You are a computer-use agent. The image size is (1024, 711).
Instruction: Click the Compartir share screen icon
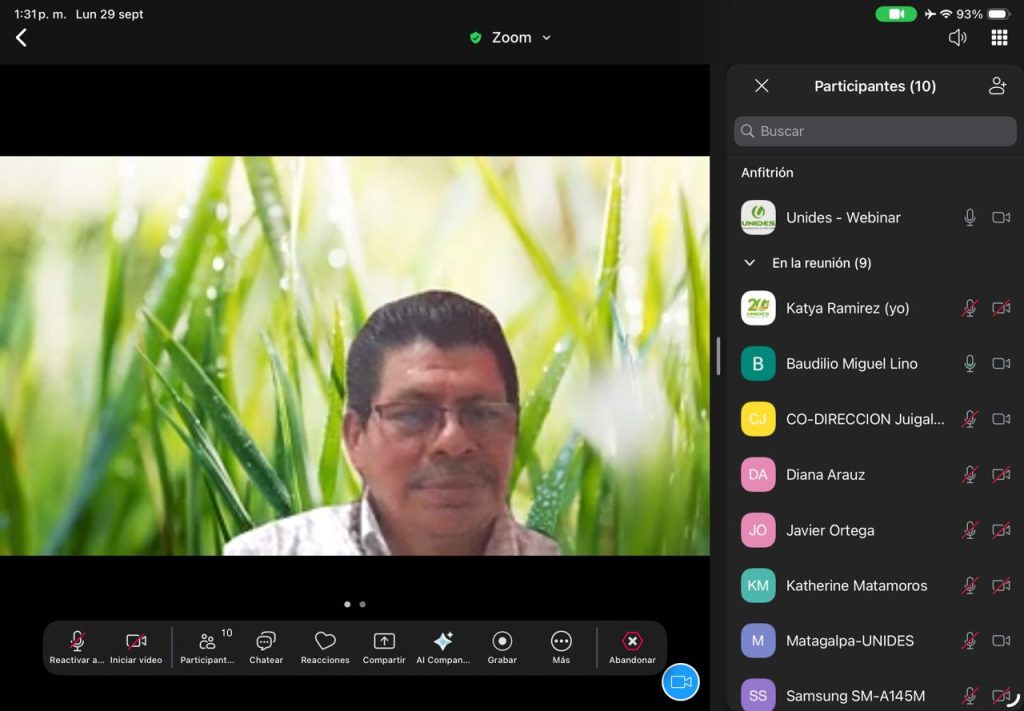tap(384, 642)
